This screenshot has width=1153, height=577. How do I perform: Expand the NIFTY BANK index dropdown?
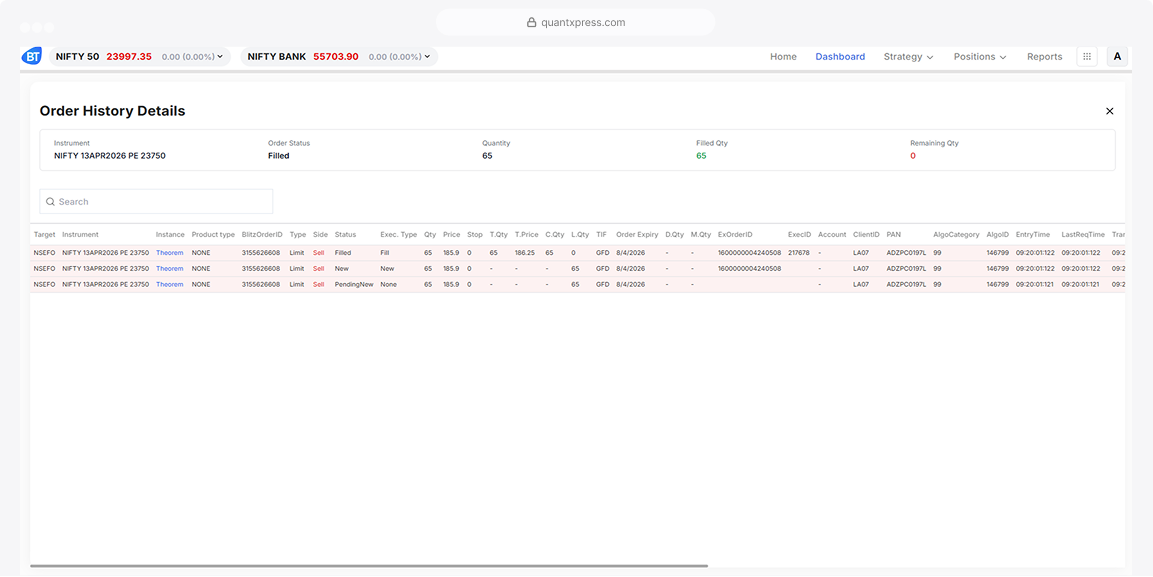pos(427,57)
